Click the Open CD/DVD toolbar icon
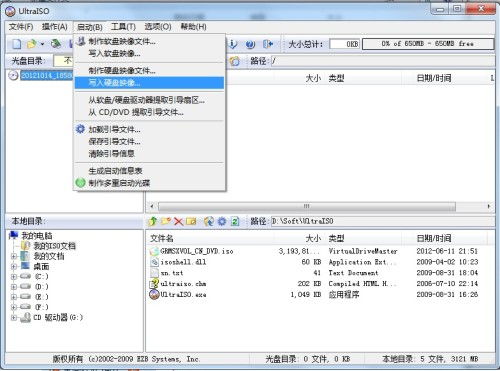The width and height of the screenshot is (500, 371). tap(56, 44)
